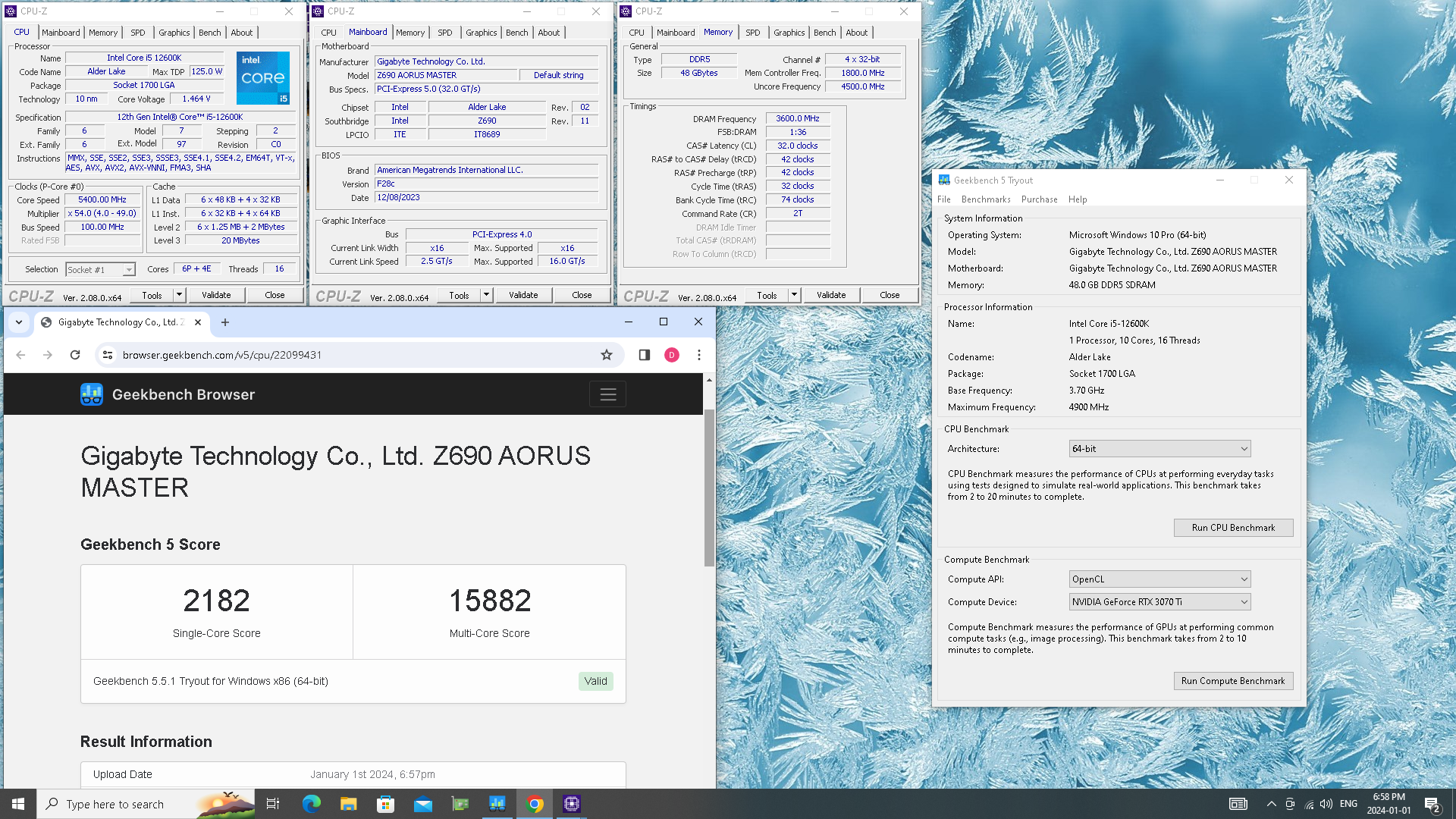Open File Explorer from taskbar
The height and width of the screenshot is (819, 1456).
[348, 804]
